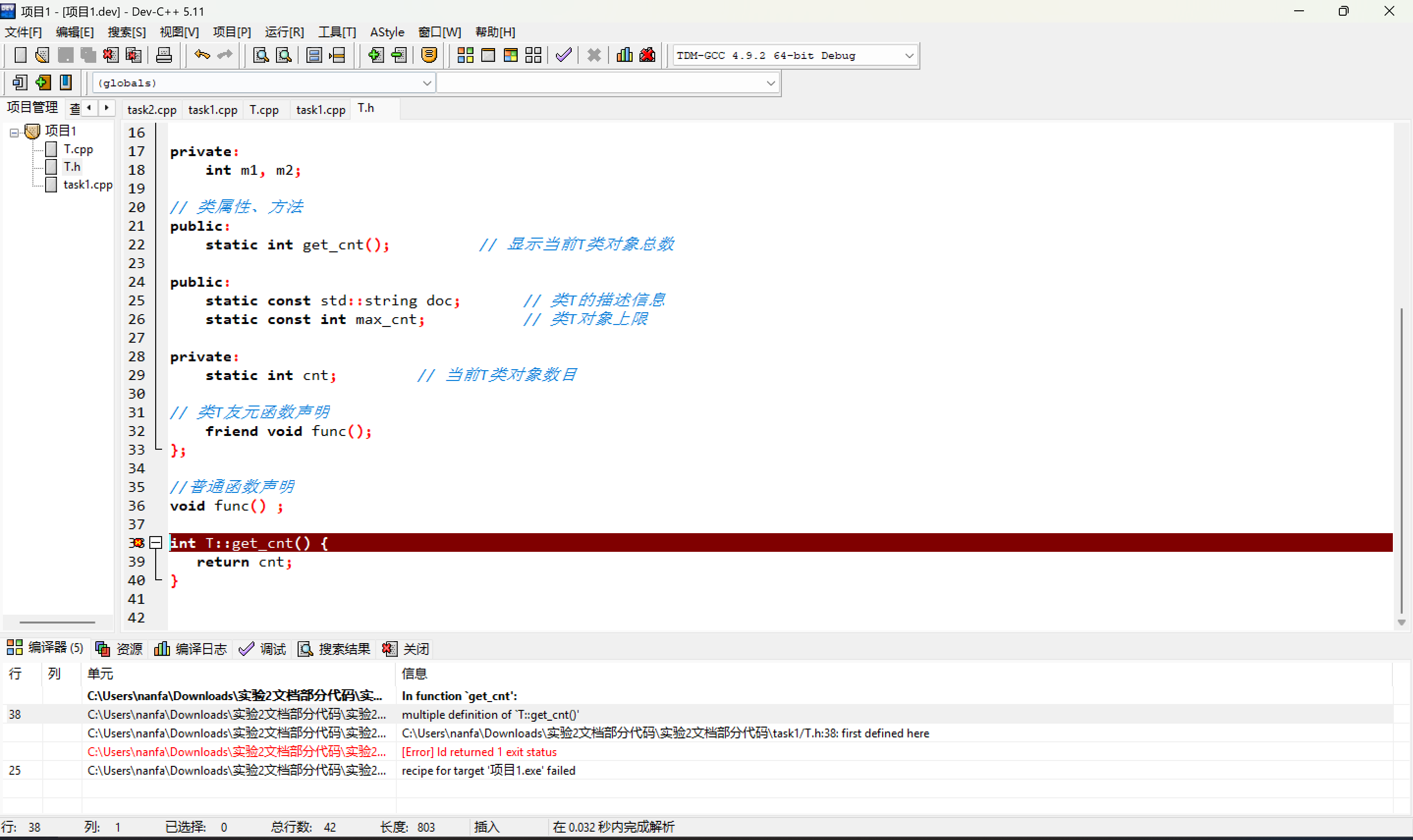
Task: Collapse the 项目1 tree node
Action: point(14,133)
